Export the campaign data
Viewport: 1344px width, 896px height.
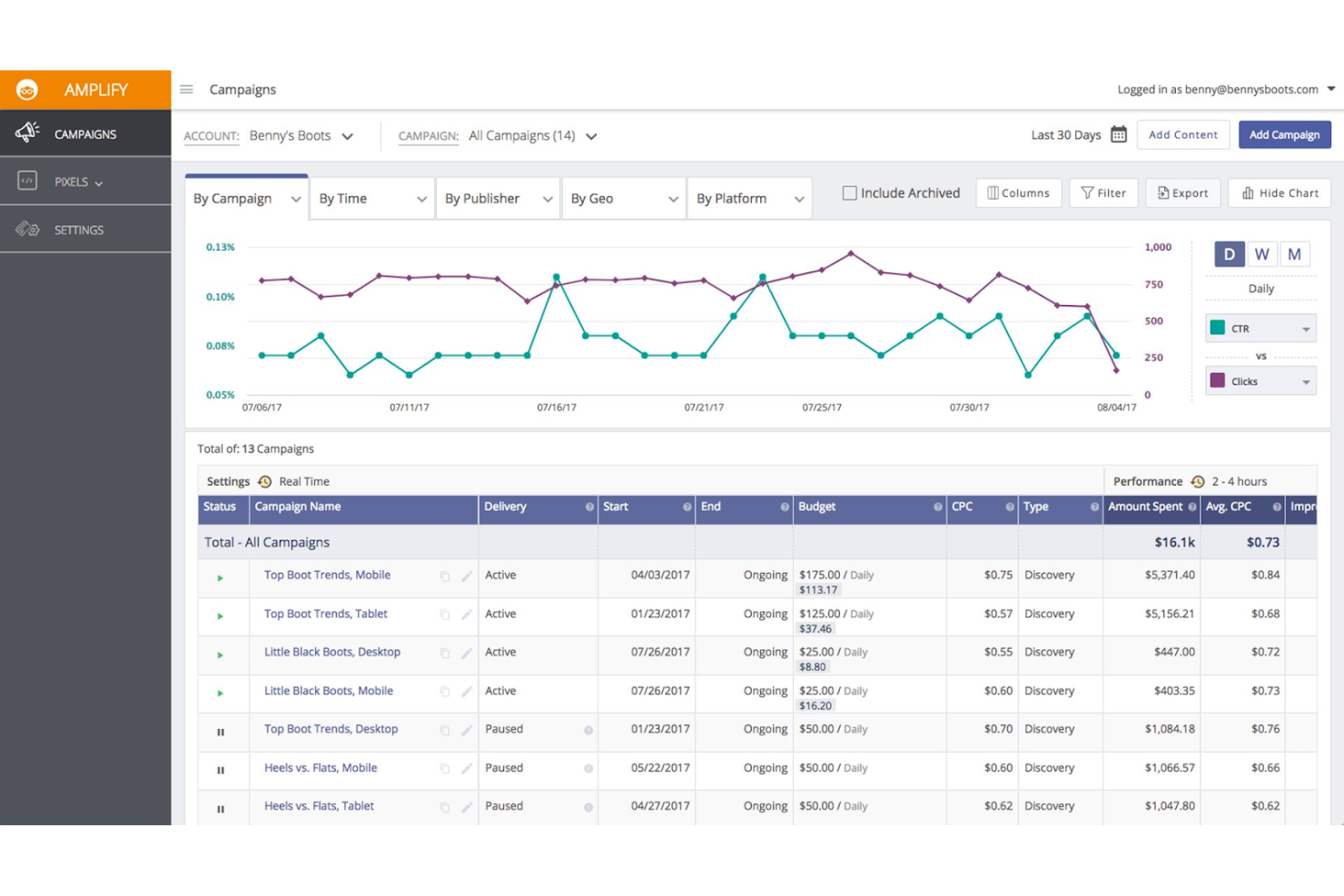pos(1182,192)
